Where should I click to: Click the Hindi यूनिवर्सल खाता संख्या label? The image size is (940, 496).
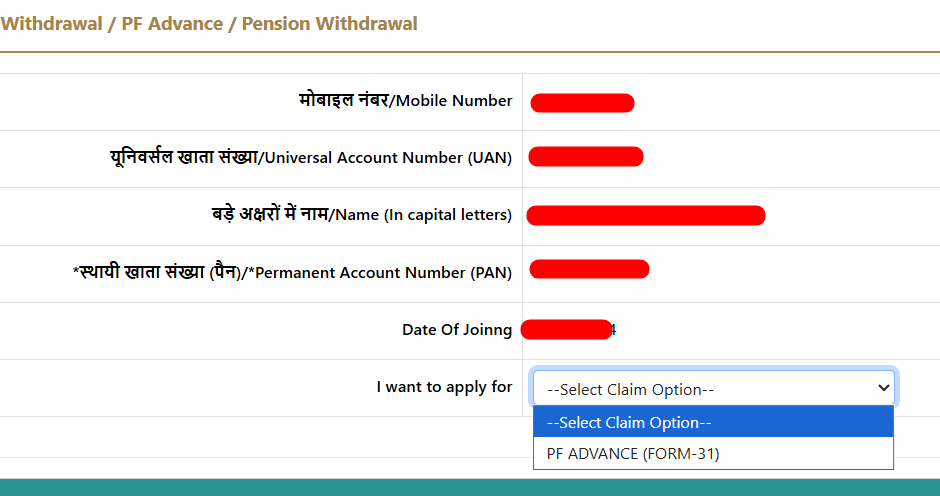pos(184,157)
